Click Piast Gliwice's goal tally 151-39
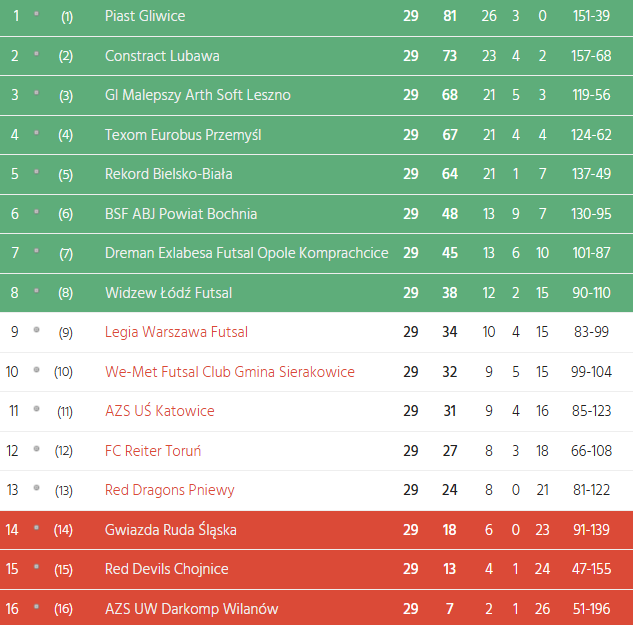The height and width of the screenshot is (625, 633). pyautogui.click(x=589, y=16)
